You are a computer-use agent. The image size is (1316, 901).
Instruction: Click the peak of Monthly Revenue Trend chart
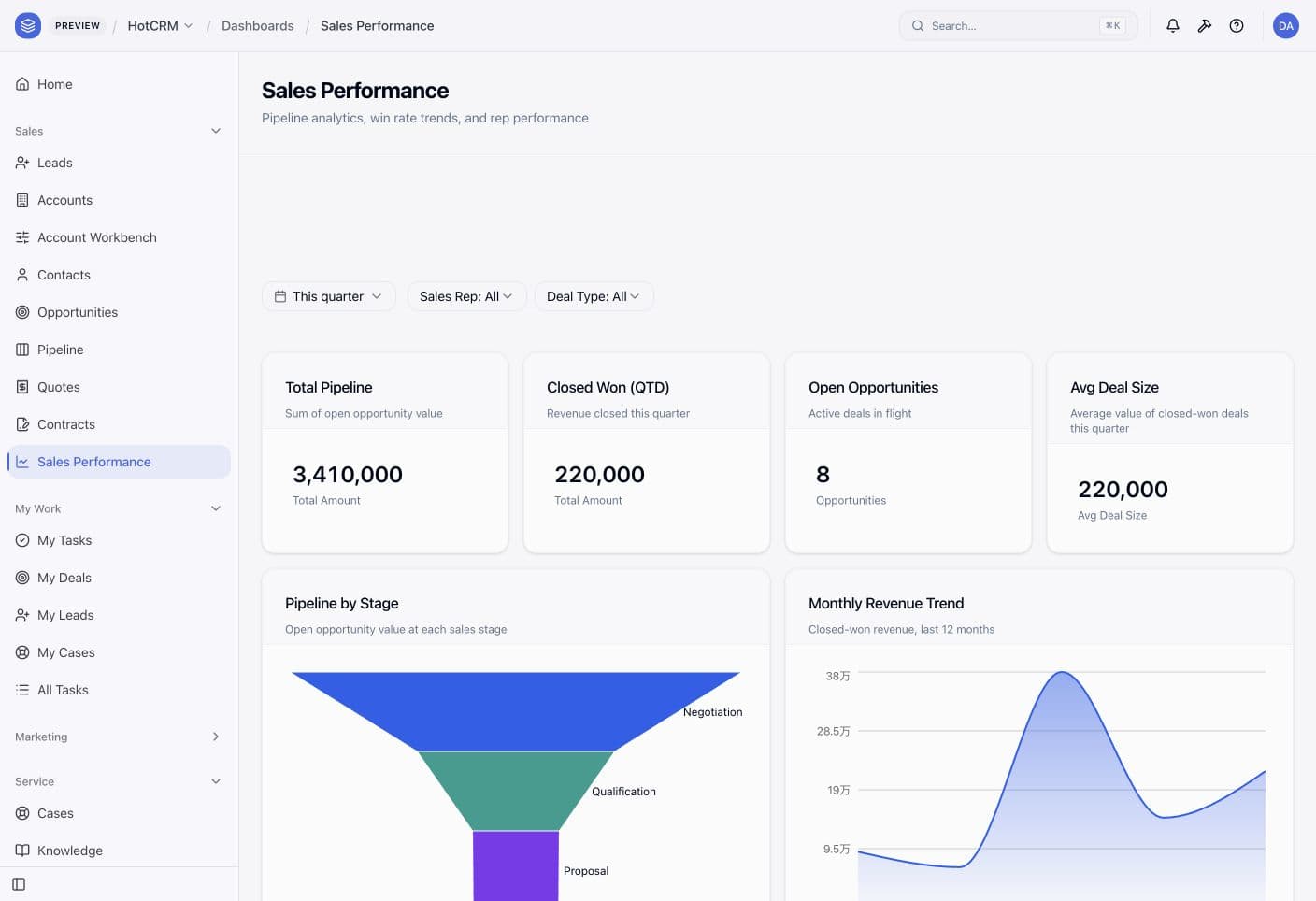tap(1062, 672)
